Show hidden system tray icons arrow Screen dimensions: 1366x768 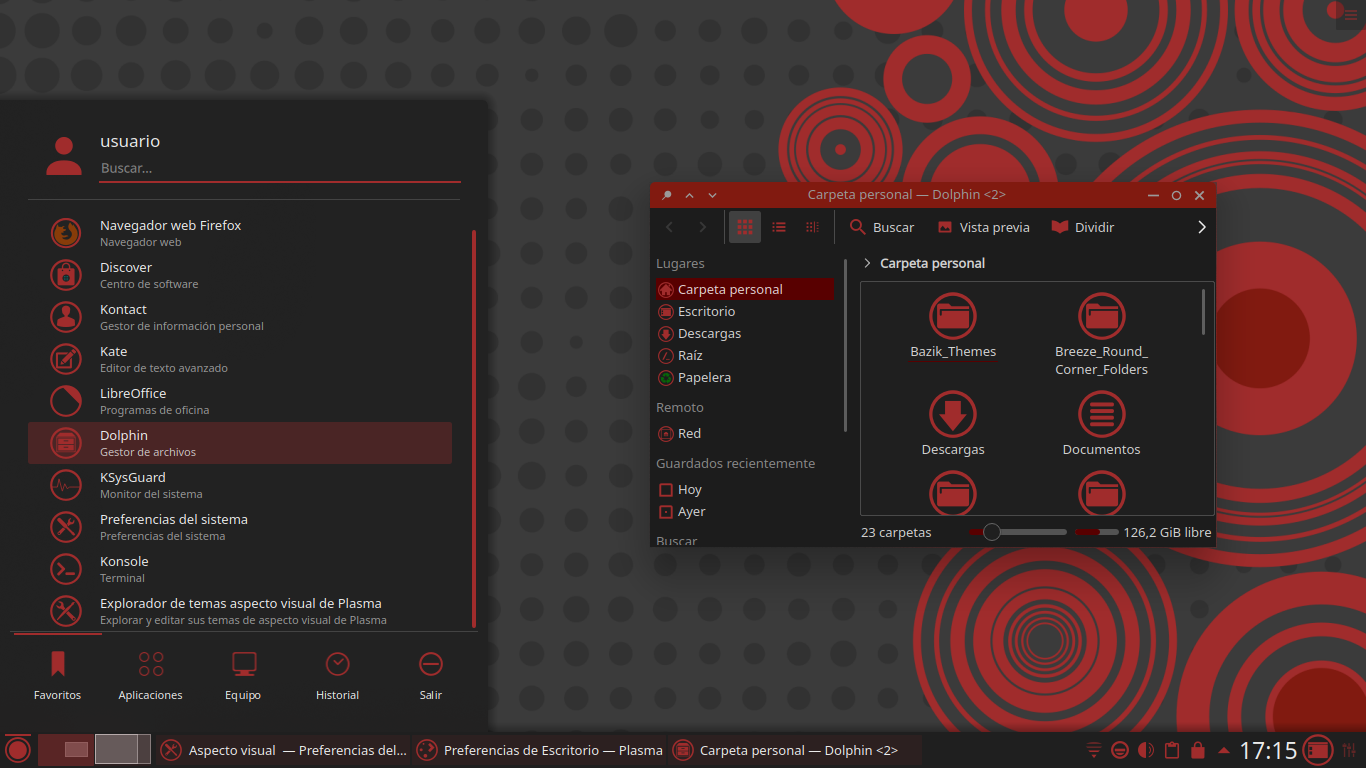(1224, 750)
